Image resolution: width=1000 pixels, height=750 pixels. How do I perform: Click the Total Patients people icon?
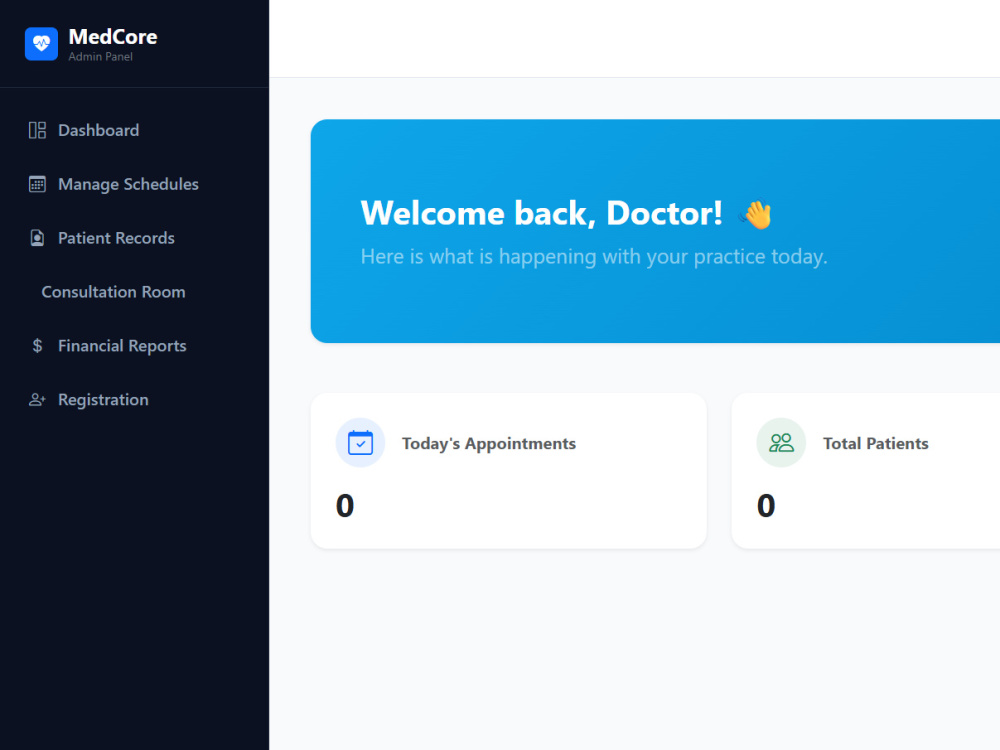coord(781,443)
